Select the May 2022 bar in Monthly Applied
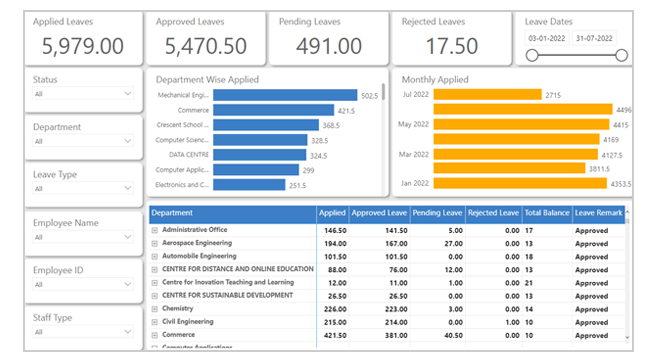This screenshot has width=650, height=360. pos(521,124)
